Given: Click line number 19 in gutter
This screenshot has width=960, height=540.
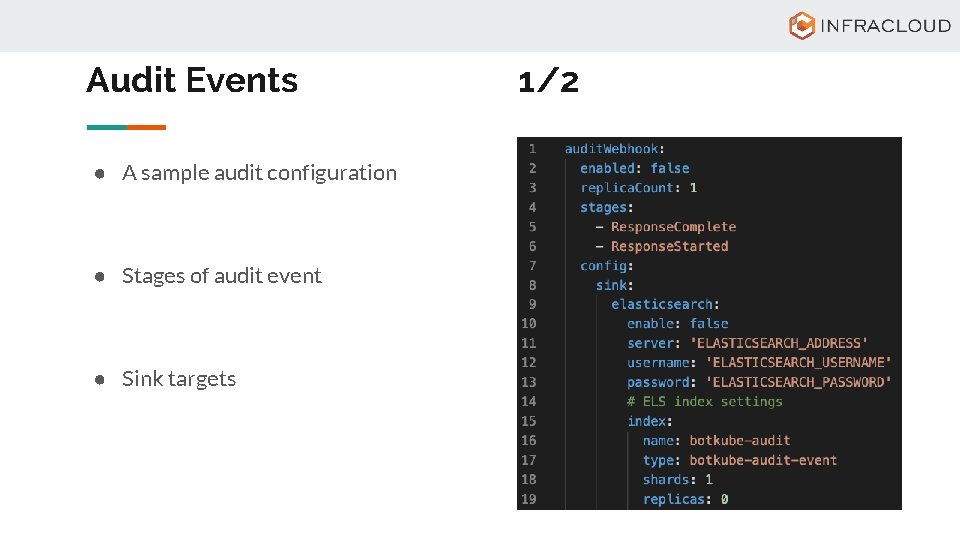Looking at the screenshot, I should [529, 499].
